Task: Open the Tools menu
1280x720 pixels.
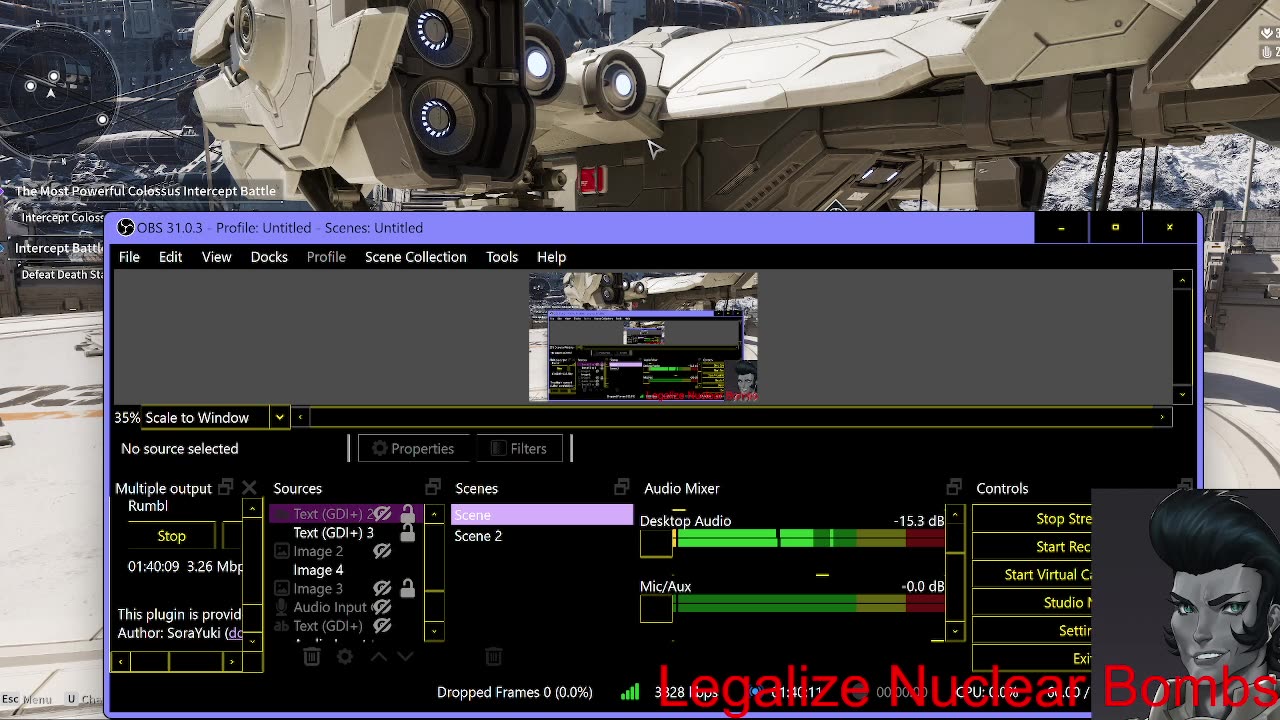Action: click(502, 257)
